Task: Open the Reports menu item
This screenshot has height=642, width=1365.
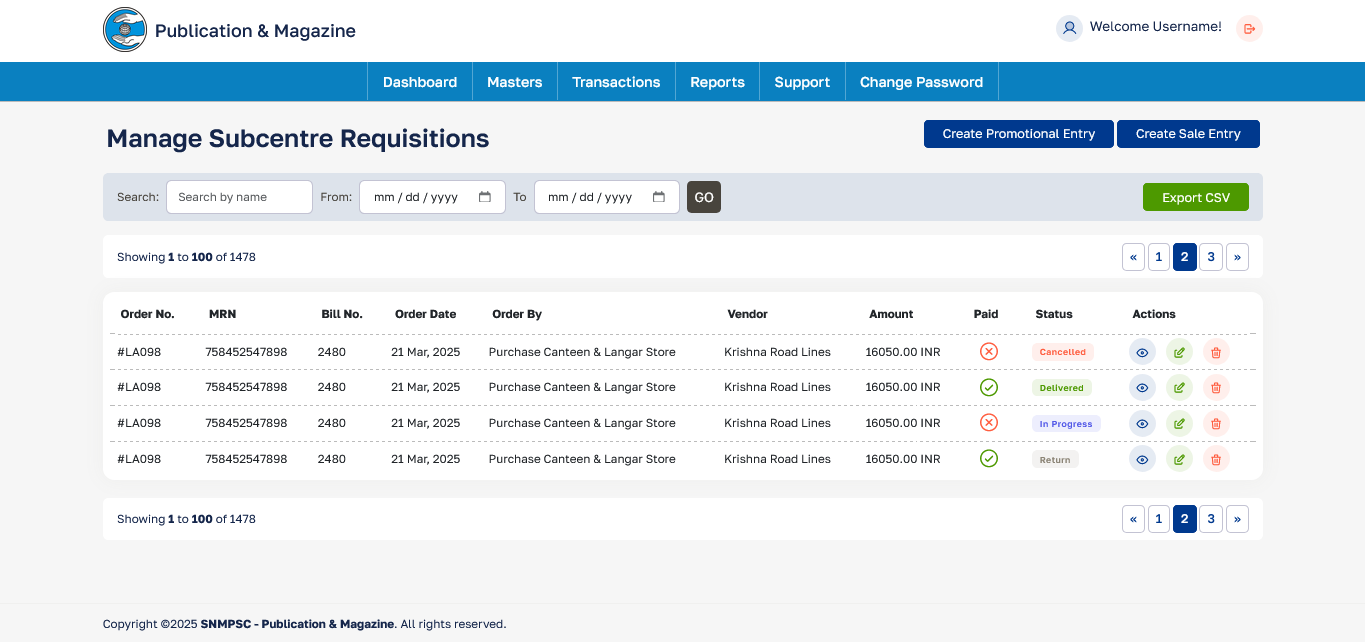Action: [717, 82]
